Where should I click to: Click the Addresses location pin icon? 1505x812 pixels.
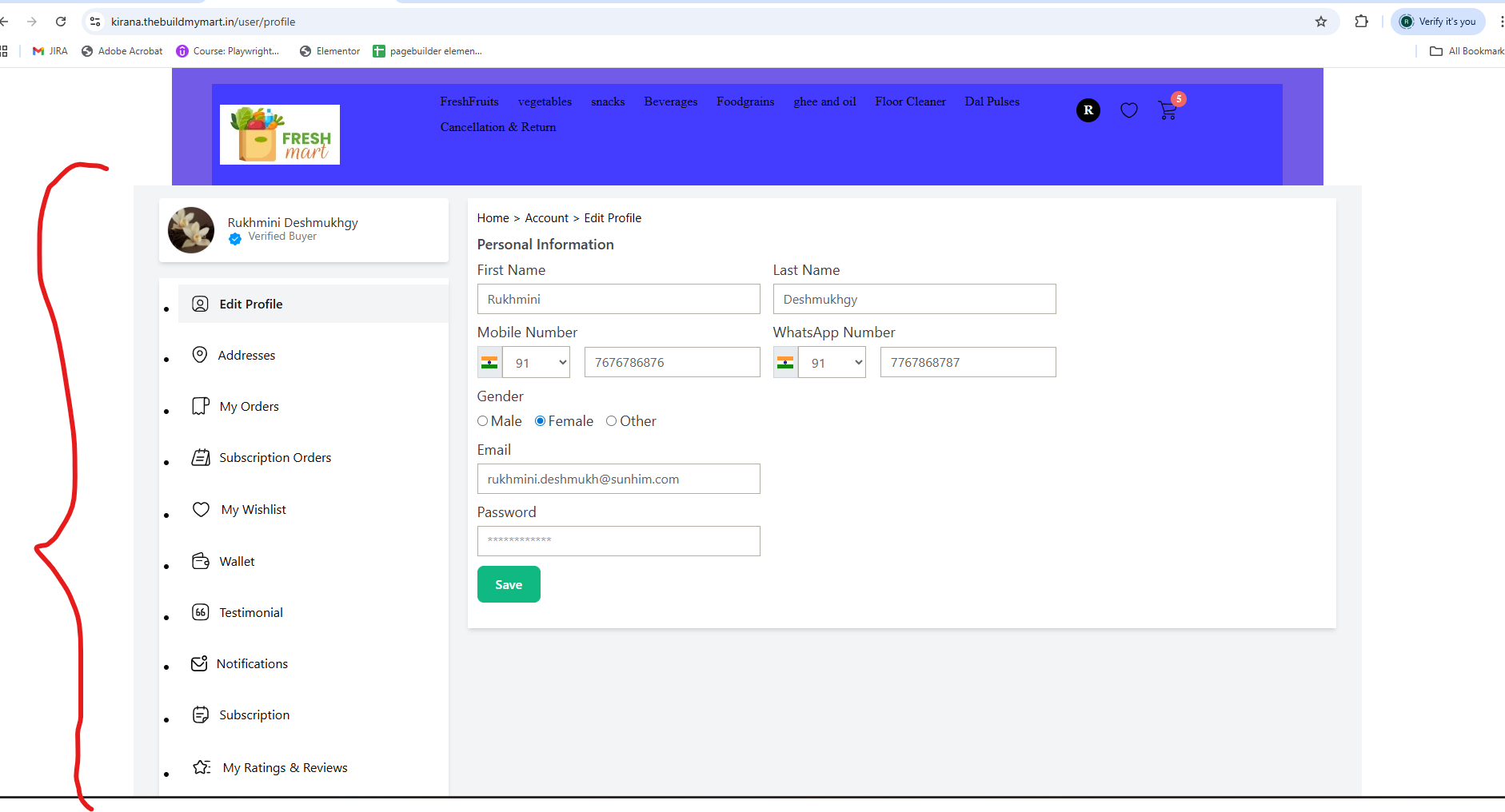[x=200, y=354]
